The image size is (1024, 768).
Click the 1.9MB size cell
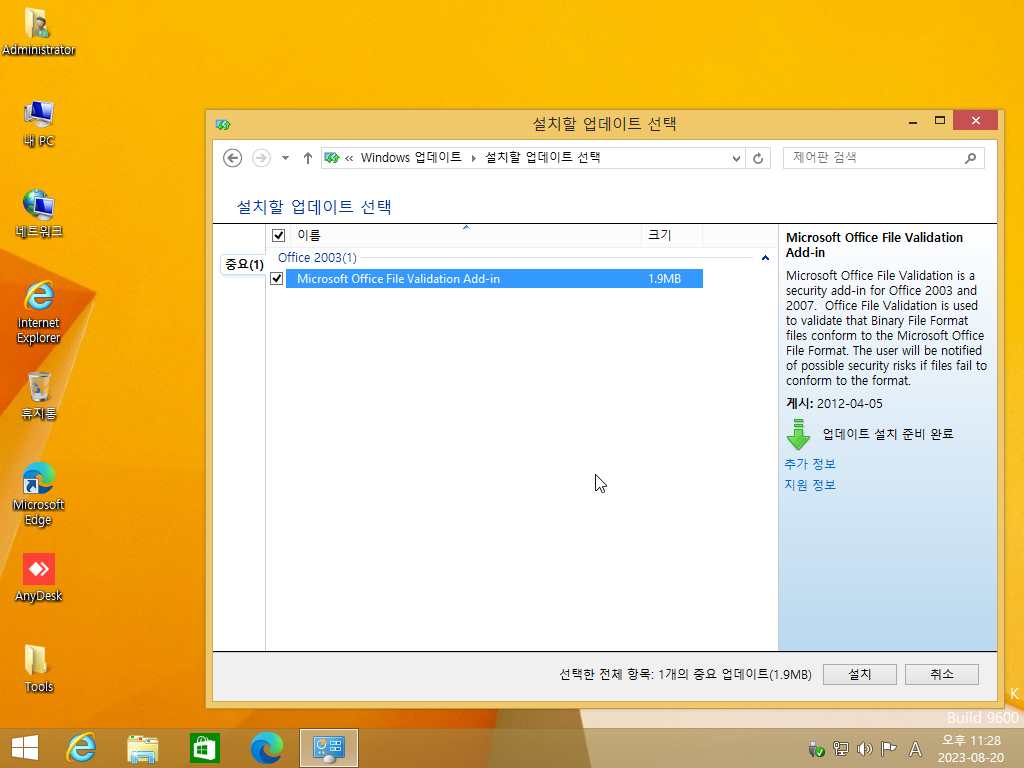point(664,279)
